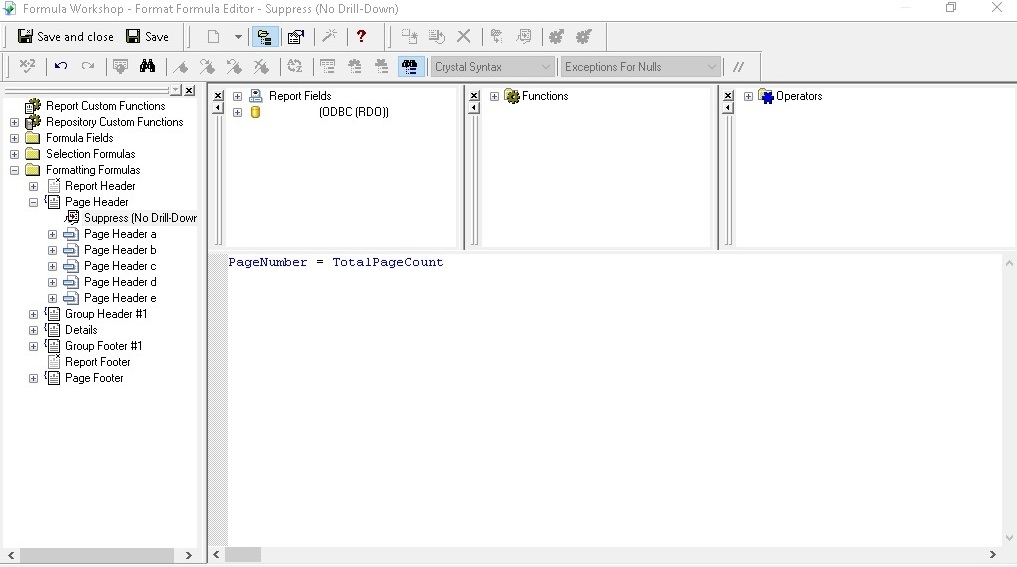
Task: Select Page Header b item
Action: point(120,250)
